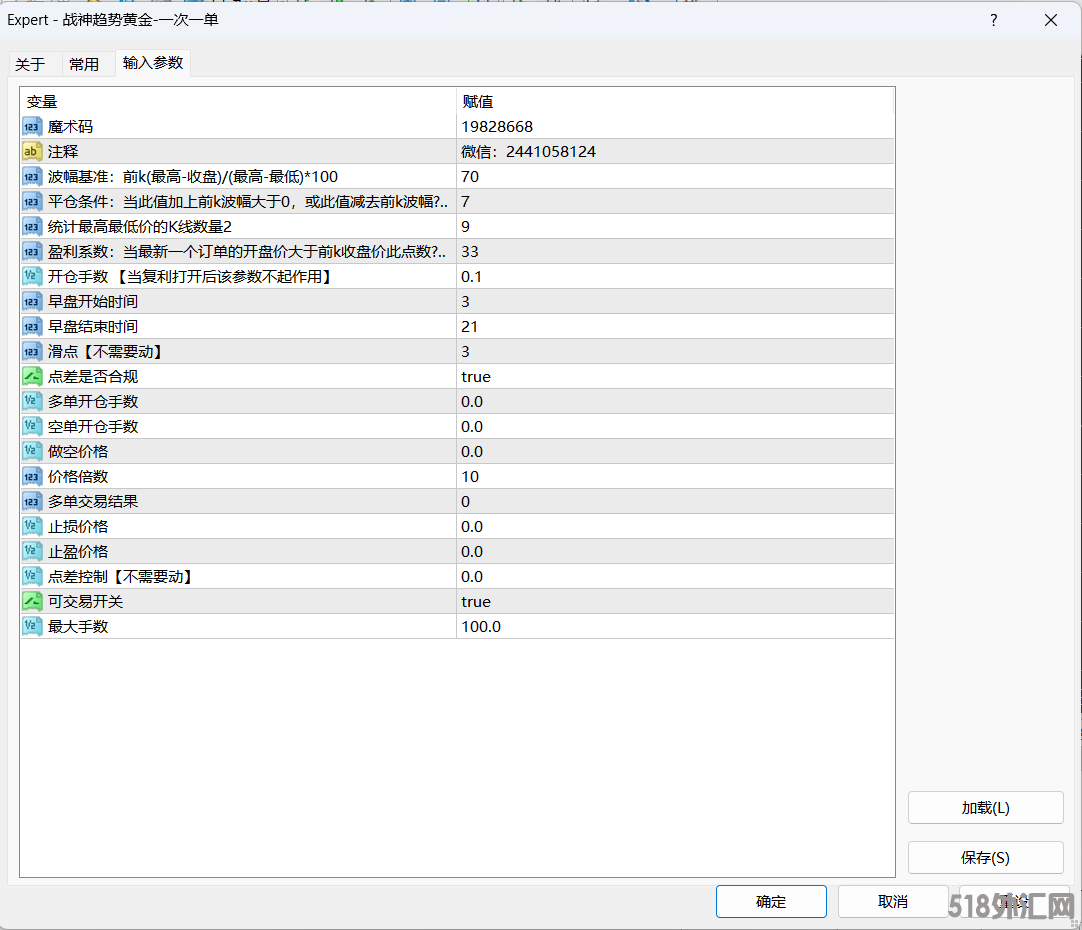Click the 加载(L) button
The width and height of the screenshot is (1082, 930).
(x=985, y=807)
